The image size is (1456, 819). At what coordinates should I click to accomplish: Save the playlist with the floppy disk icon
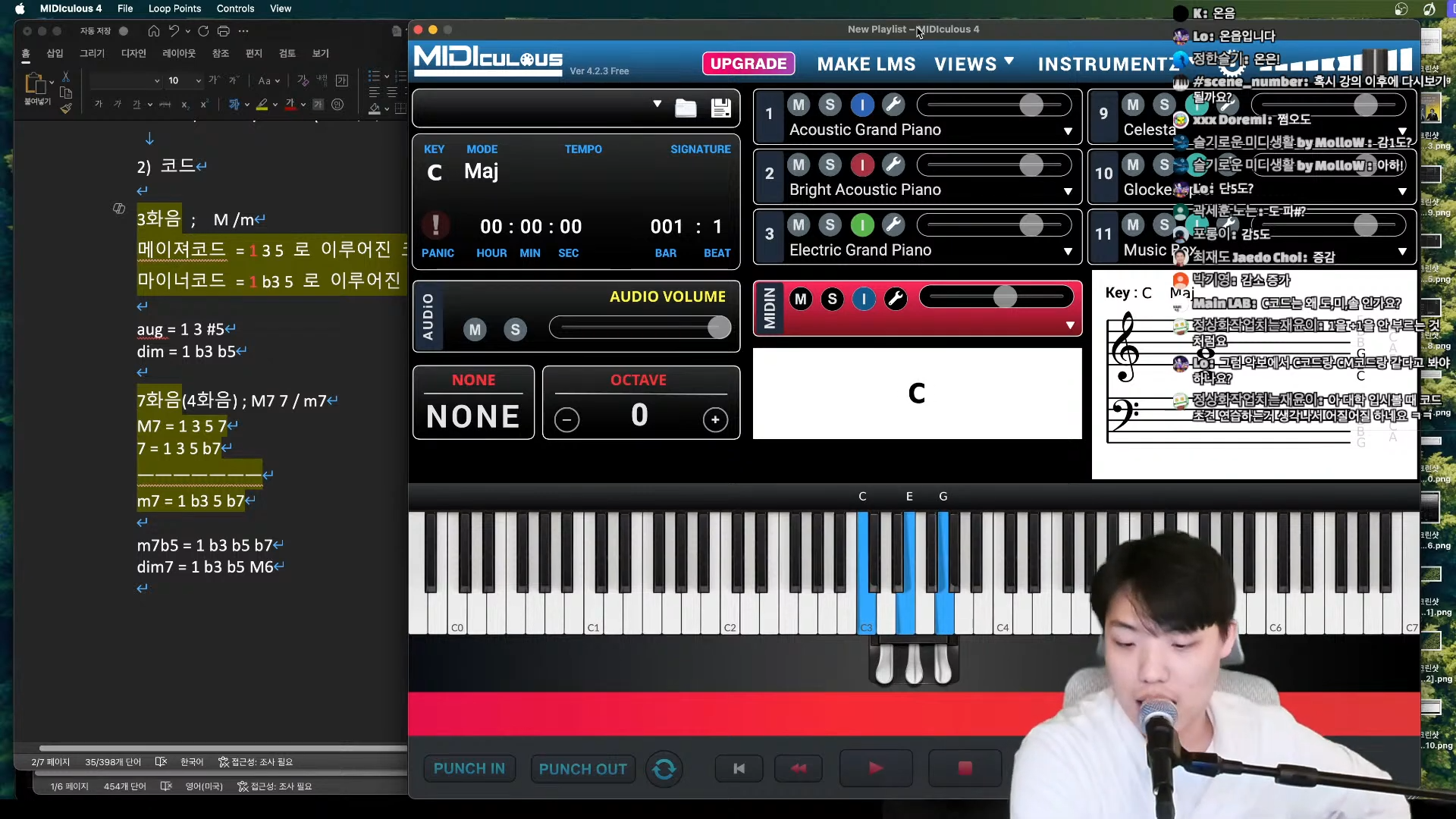tap(721, 108)
